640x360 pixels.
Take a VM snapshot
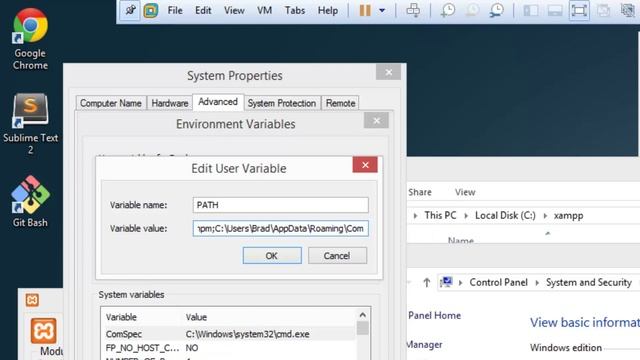[448, 11]
